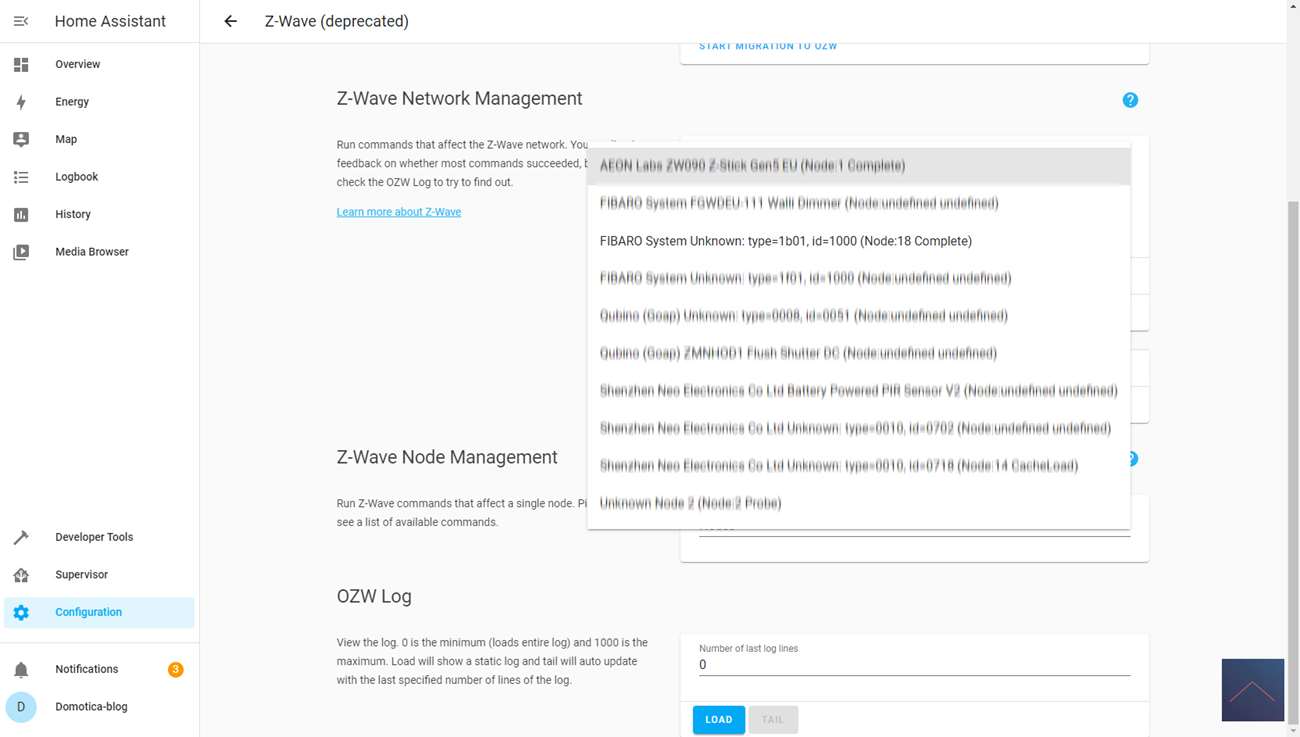Click the Map sidebar icon

click(21, 140)
